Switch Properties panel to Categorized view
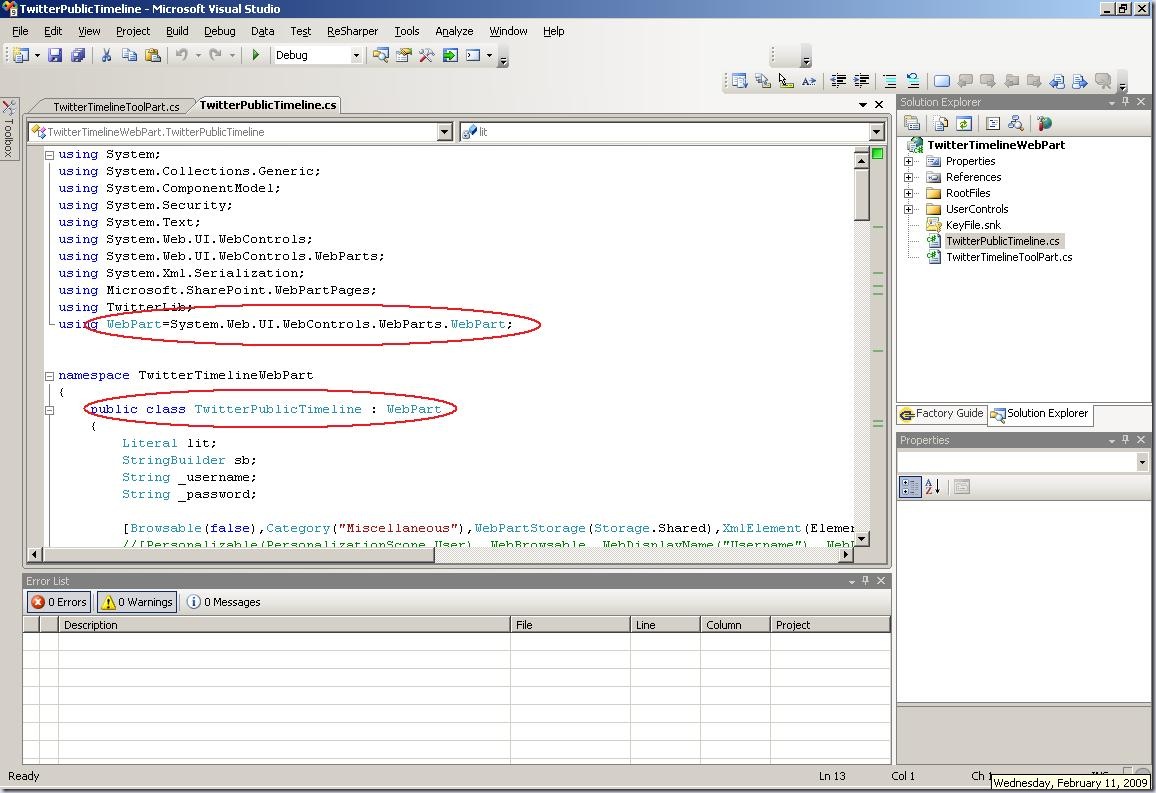 (x=910, y=487)
